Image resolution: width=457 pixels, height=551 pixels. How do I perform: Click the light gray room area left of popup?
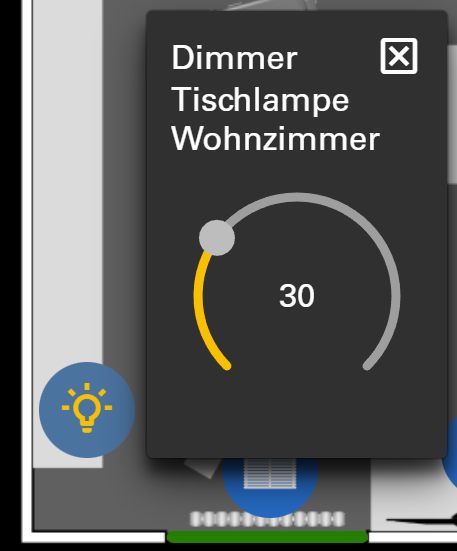click(68, 176)
